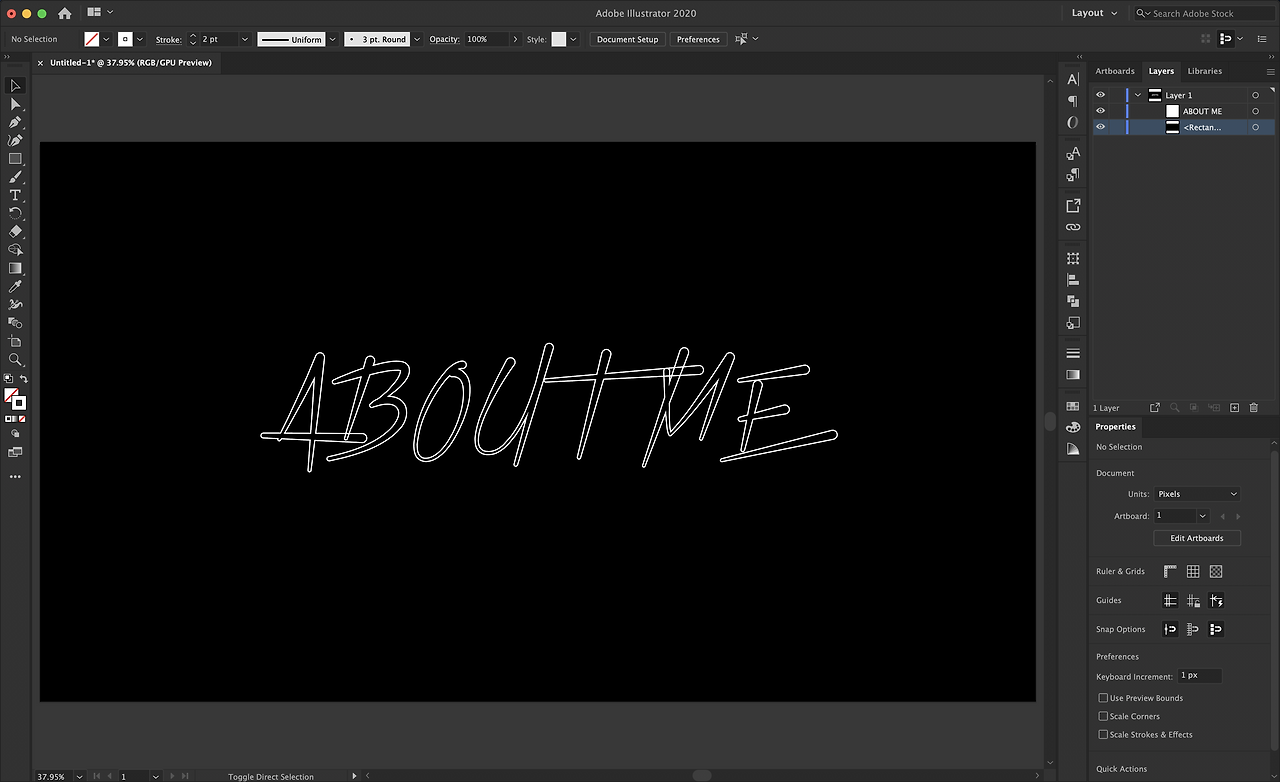Show the grid in Ruler & Grids

click(1193, 572)
